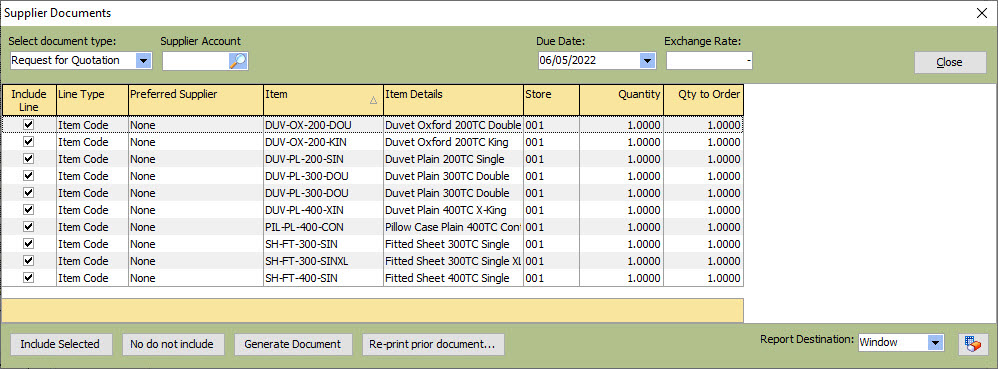Viewport: 998px width, 369px height.
Task: Click the Quantity column header
Action: 621,101
